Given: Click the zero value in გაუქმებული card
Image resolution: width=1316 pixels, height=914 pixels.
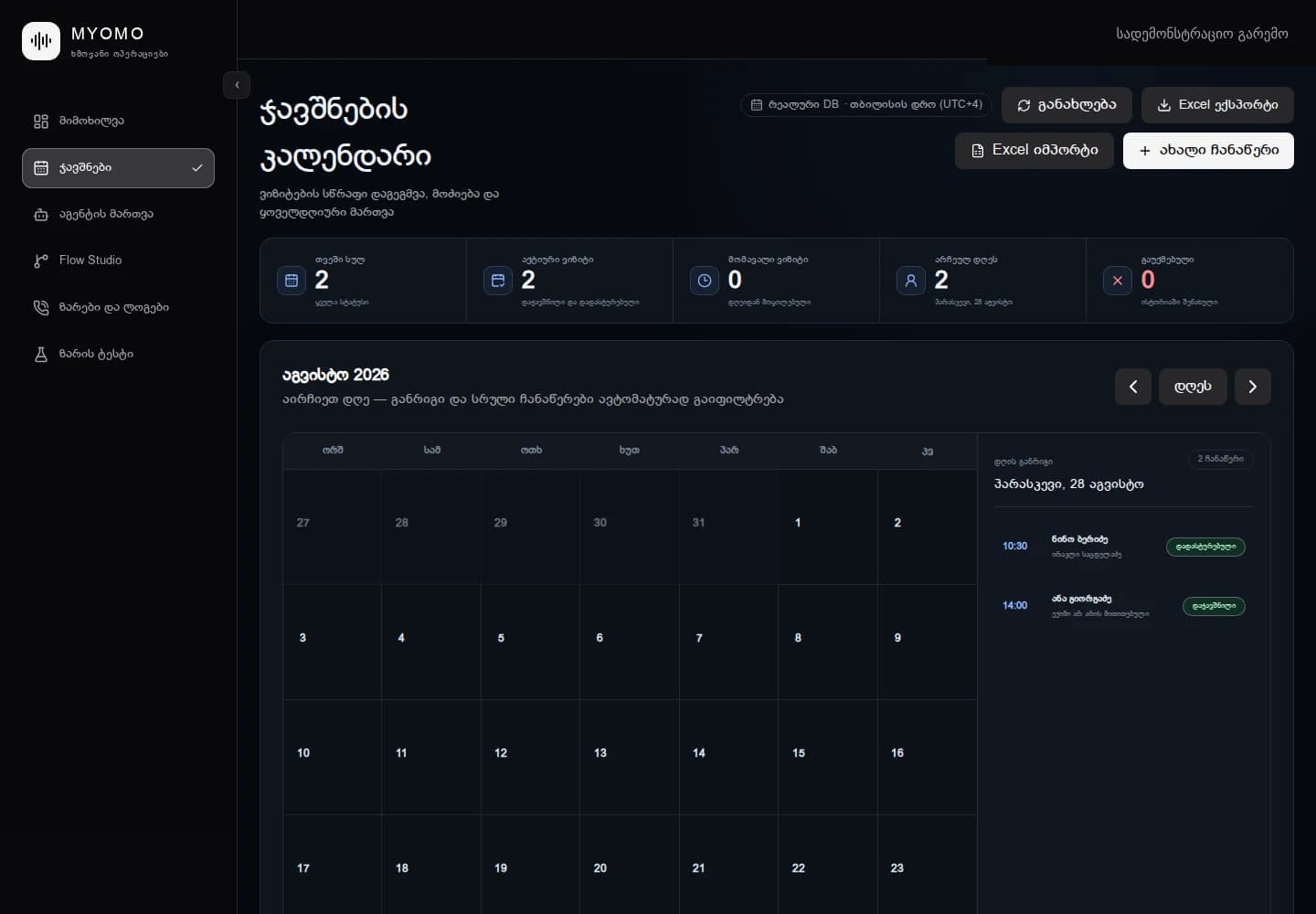Looking at the screenshot, I should (1148, 280).
